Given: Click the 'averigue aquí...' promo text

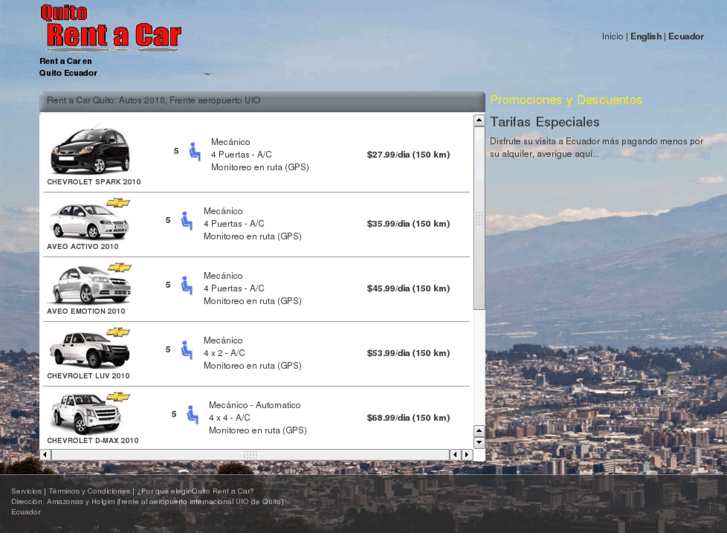Looking at the screenshot, I should [568, 154].
